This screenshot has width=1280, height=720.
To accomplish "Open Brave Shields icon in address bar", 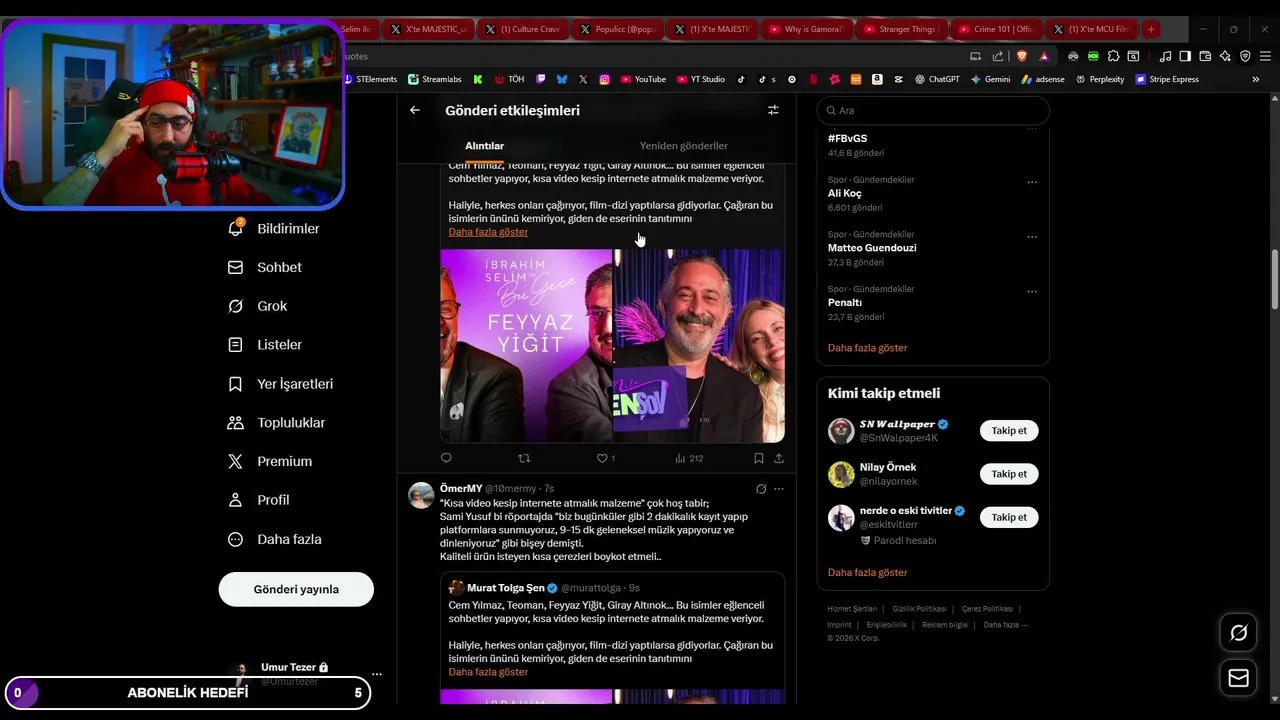I will [1022, 56].
